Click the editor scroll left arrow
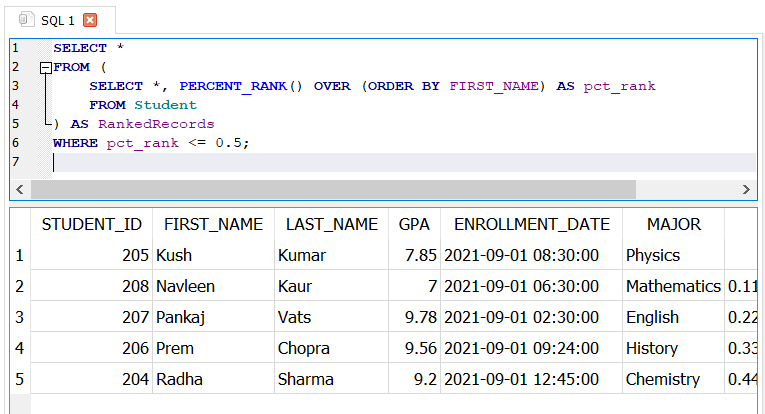765x414 pixels. (x=20, y=189)
